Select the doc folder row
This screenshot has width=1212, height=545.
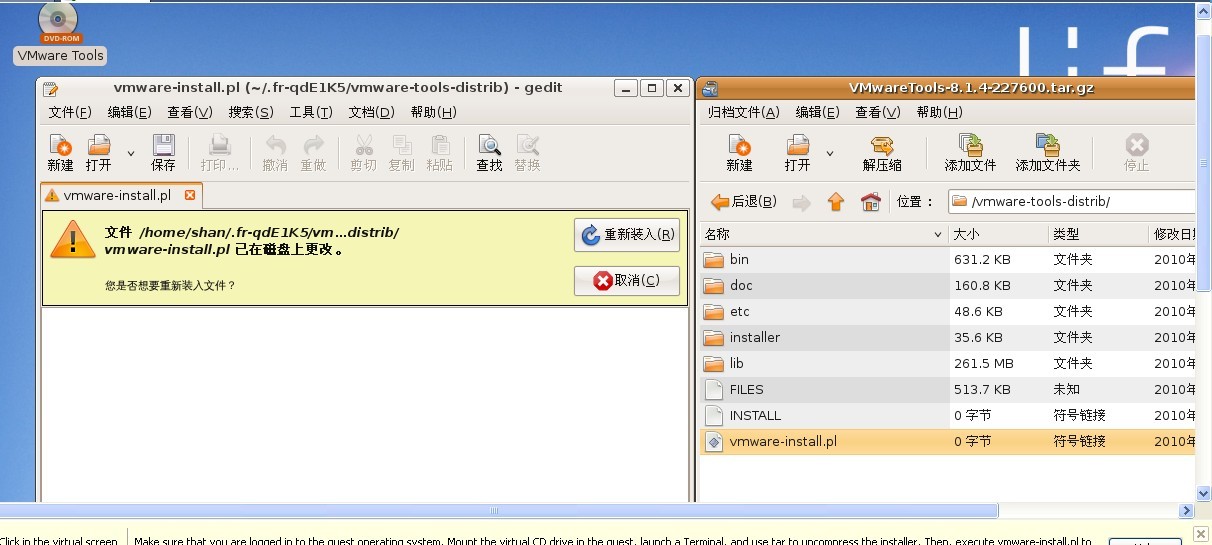(x=947, y=285)
